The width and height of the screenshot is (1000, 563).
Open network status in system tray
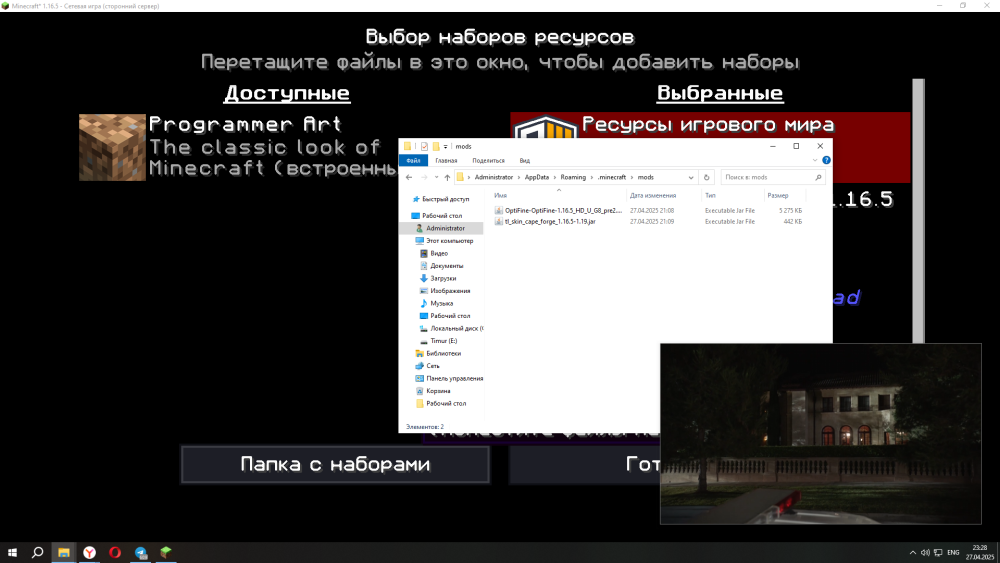(x=938, y=552)
